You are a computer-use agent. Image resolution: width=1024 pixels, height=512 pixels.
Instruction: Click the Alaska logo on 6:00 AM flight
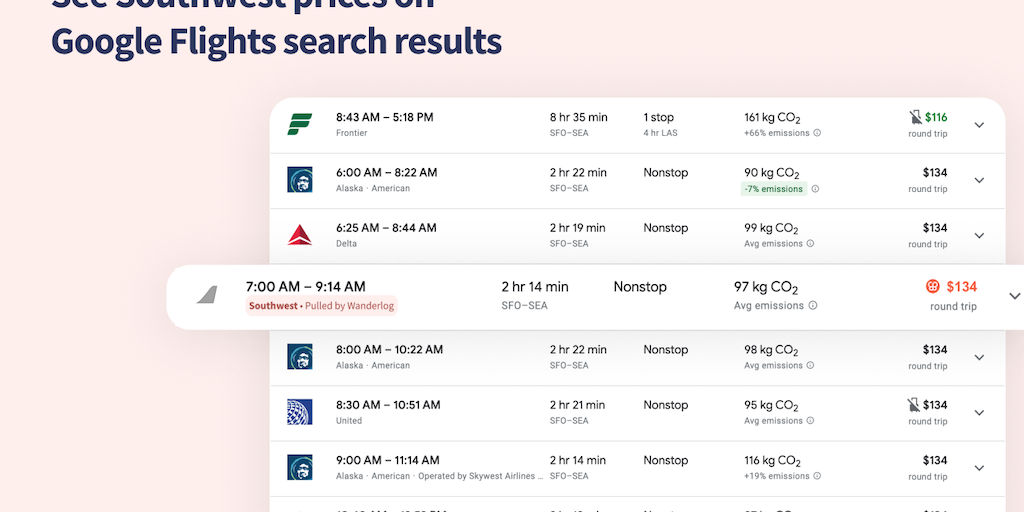pyautogui.click(x=300, y=180)
